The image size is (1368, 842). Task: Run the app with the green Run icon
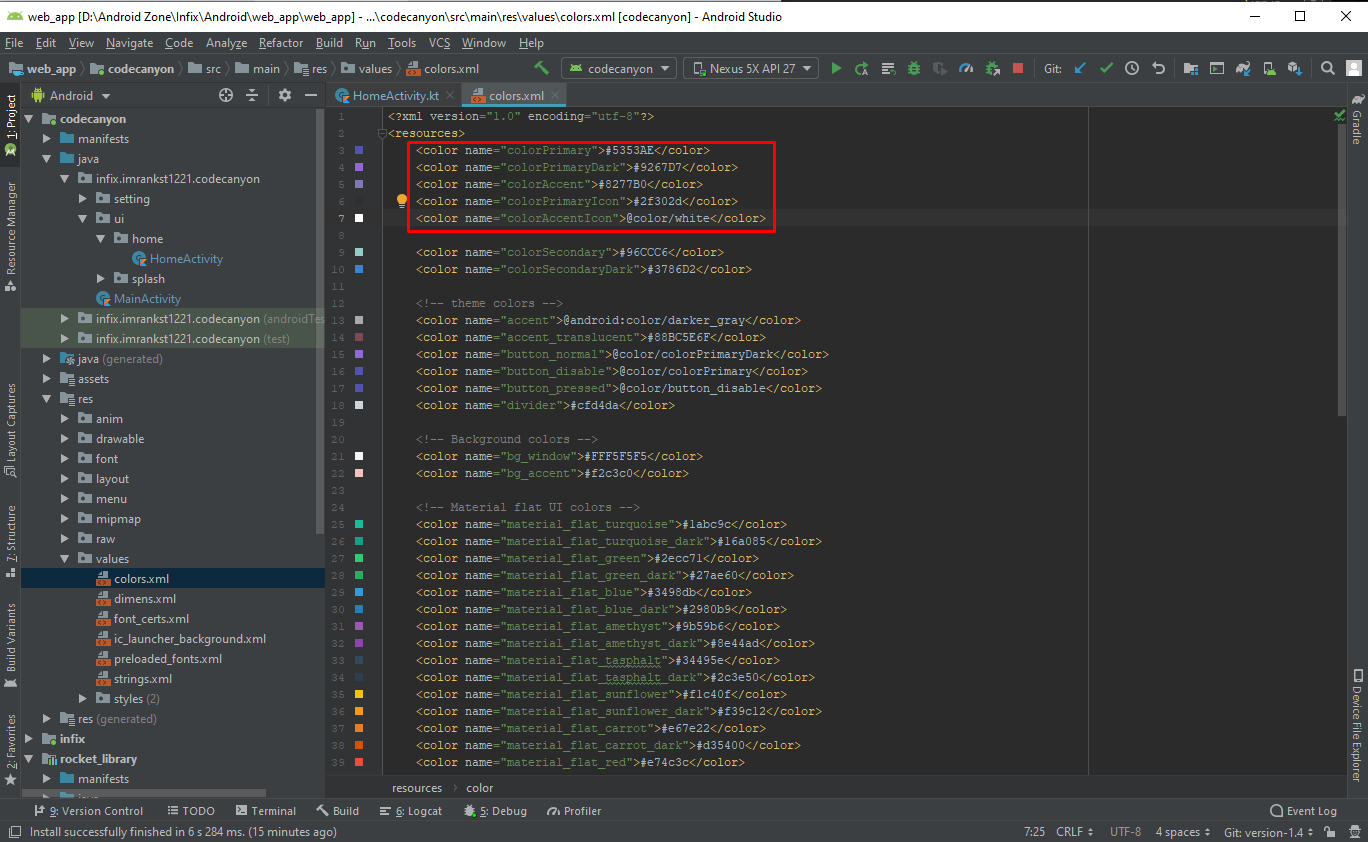[x=837, y=68]
